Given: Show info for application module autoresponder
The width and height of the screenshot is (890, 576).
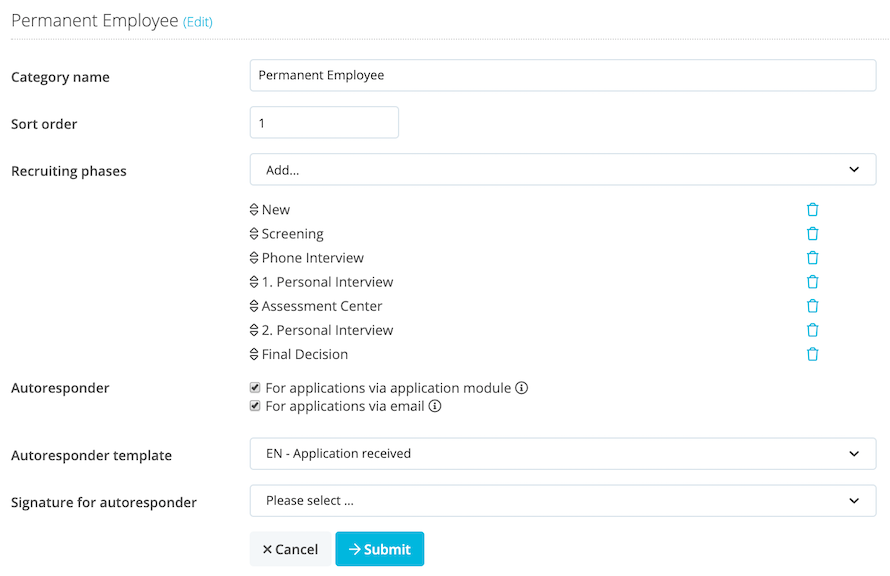Looking at the screenshot, I should click(521, 388).
